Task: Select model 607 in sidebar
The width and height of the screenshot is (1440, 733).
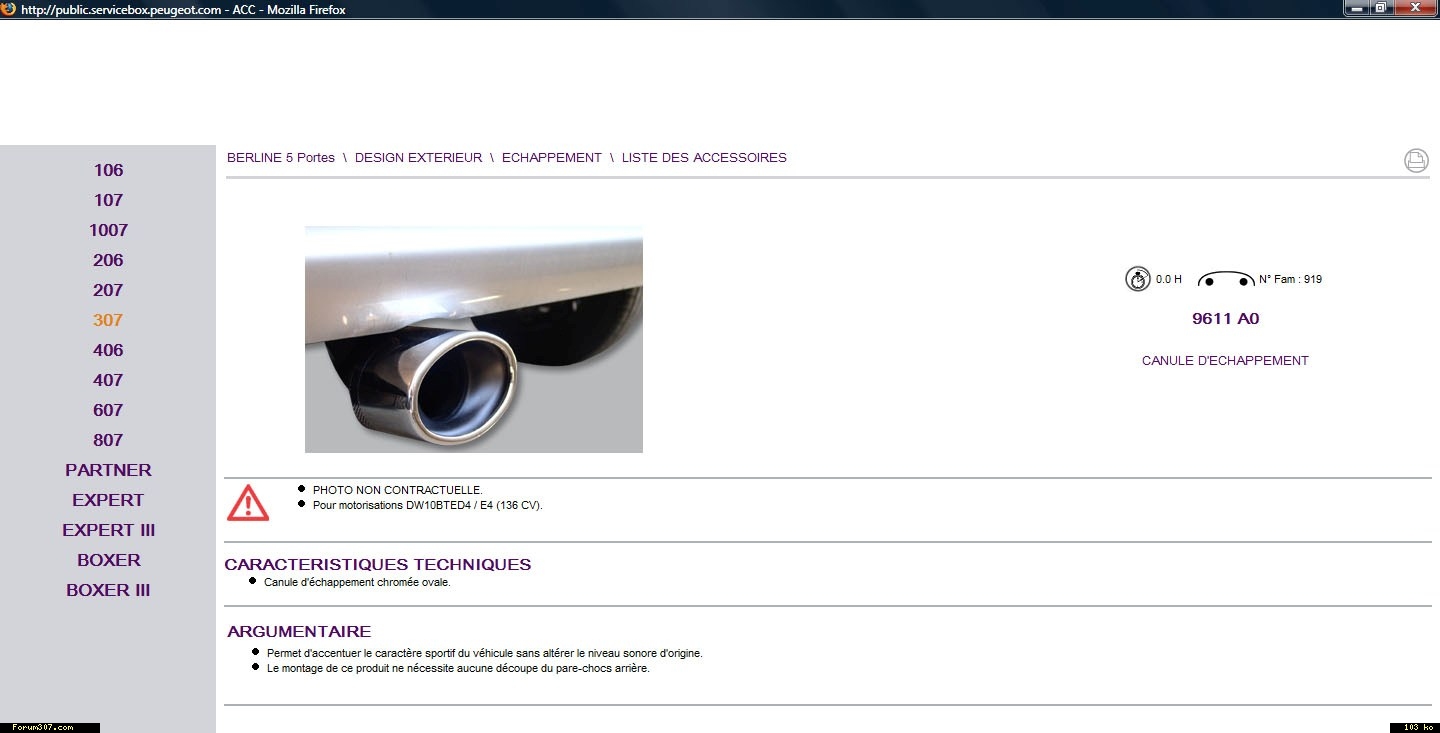Action: [108, 410]
